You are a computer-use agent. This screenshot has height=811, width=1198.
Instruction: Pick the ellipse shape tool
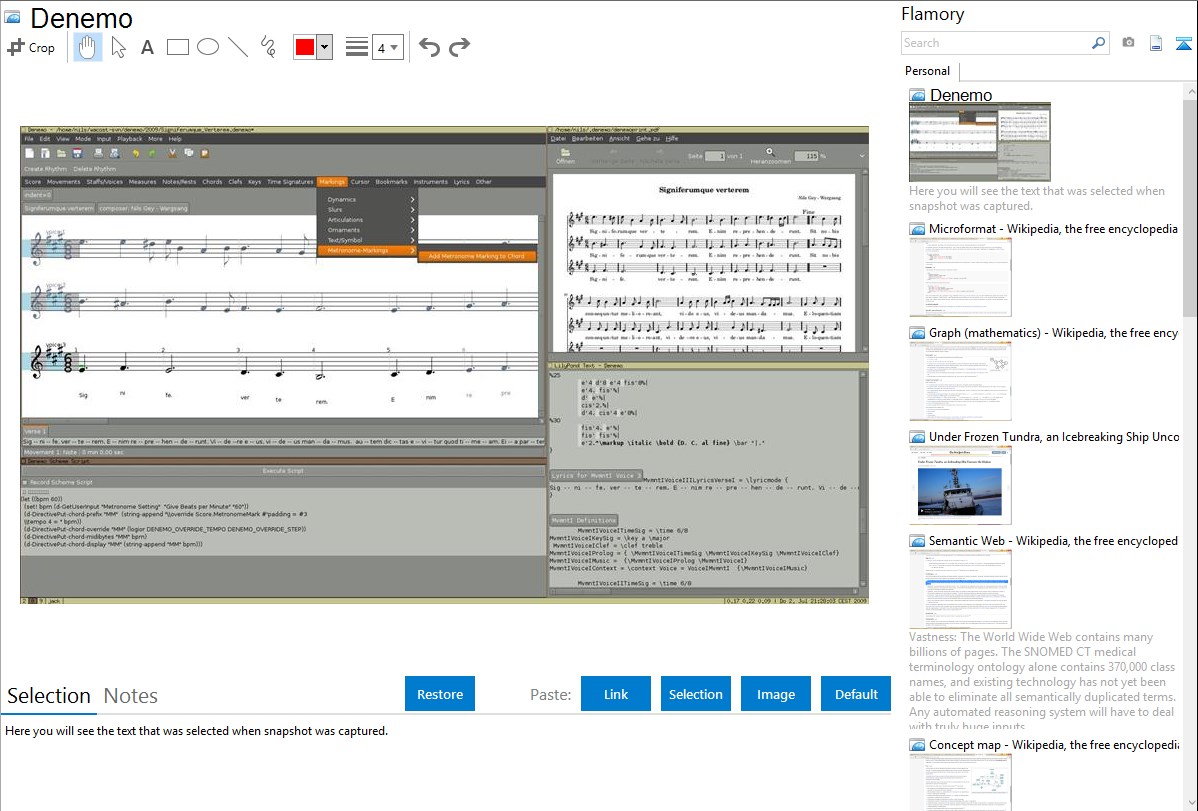(x=208, y=47)
